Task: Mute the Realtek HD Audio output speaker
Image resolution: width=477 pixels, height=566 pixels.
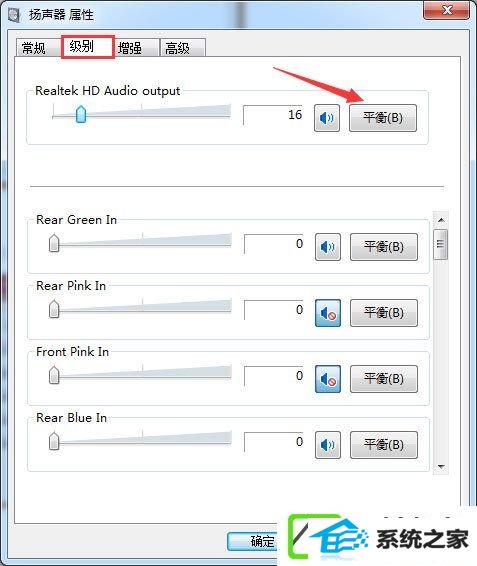Action: 327,118
